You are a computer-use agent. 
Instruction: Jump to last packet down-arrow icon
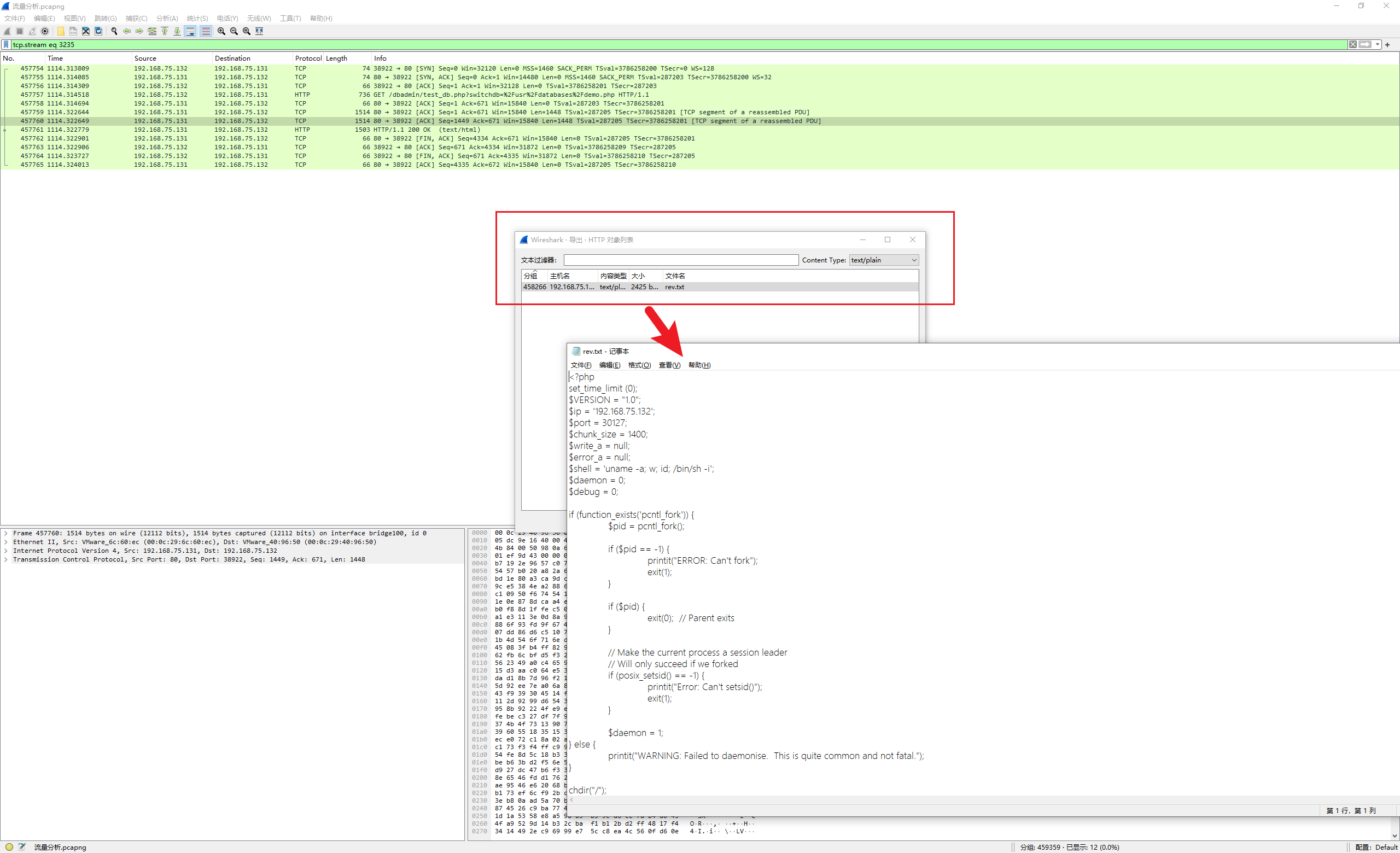click(177, 31)
